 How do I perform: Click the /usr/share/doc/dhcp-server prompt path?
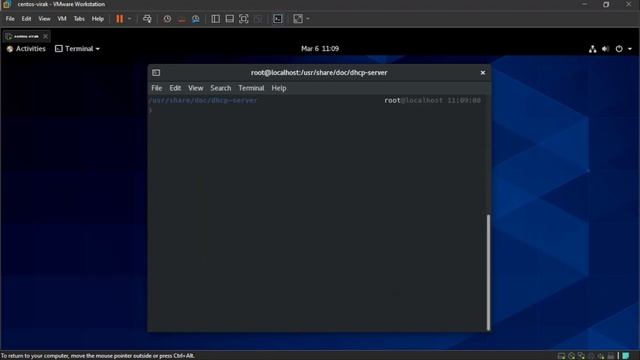click(203, 100)
